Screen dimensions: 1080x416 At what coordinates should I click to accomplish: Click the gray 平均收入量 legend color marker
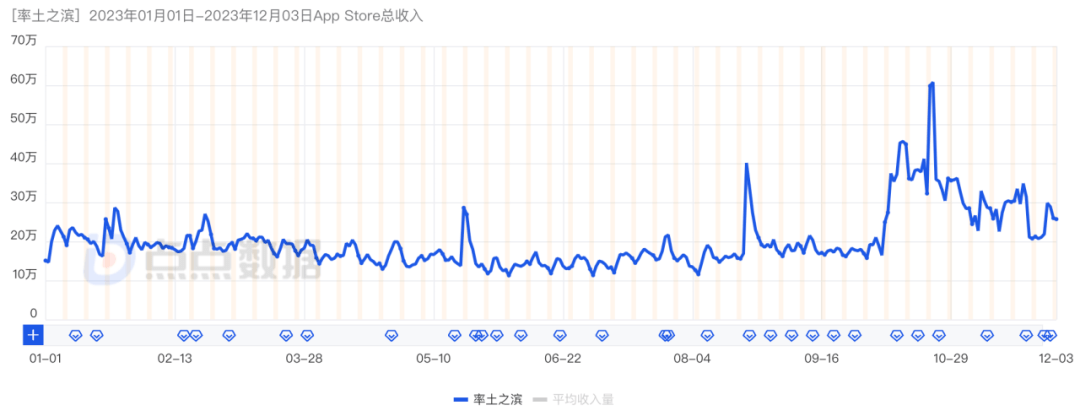(540, 399)
